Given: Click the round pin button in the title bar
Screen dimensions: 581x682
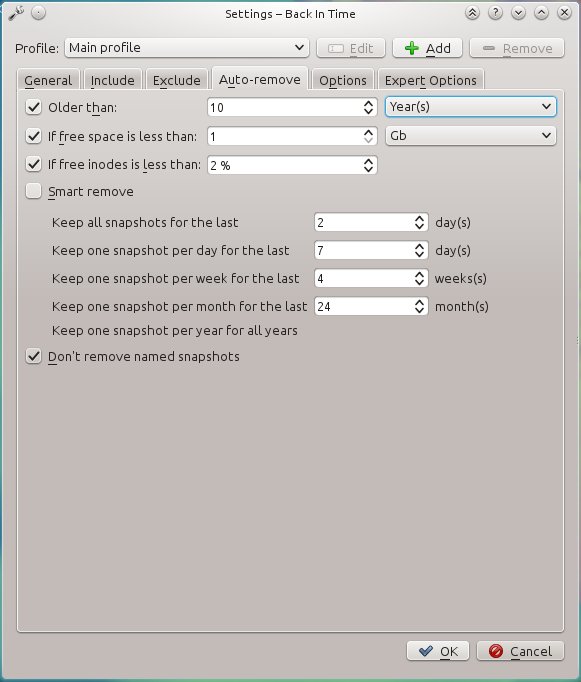Looking at the screenshot, I should click(38, 13).
